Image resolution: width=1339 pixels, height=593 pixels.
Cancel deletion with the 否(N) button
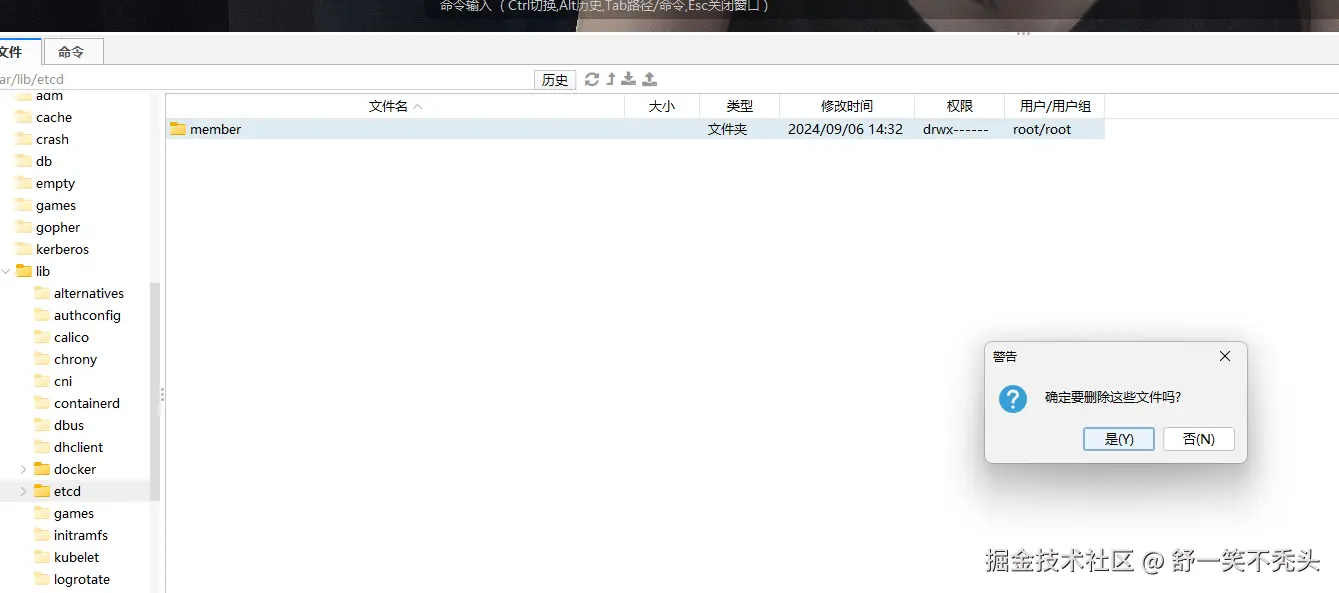[1198, 439]
